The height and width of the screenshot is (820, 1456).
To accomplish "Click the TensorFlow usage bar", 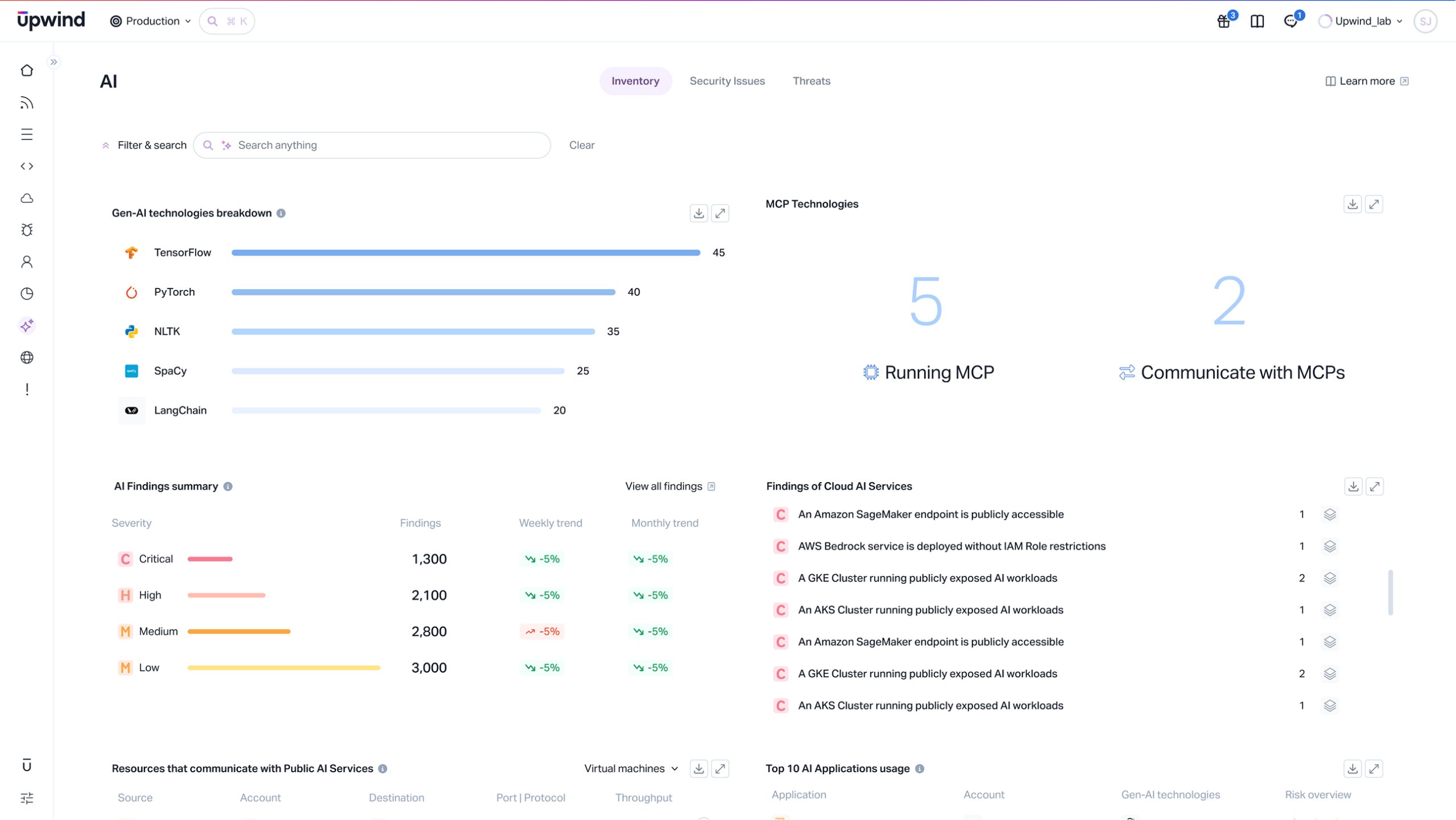I will coord(466,253).
